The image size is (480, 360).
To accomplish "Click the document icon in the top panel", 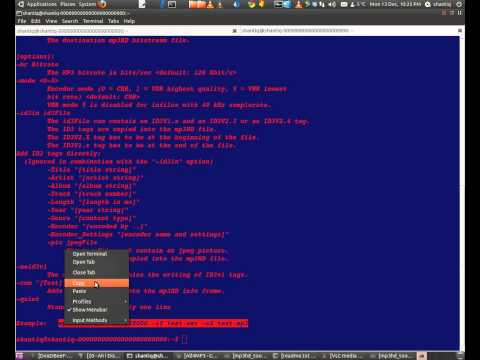I will [142, 4].
